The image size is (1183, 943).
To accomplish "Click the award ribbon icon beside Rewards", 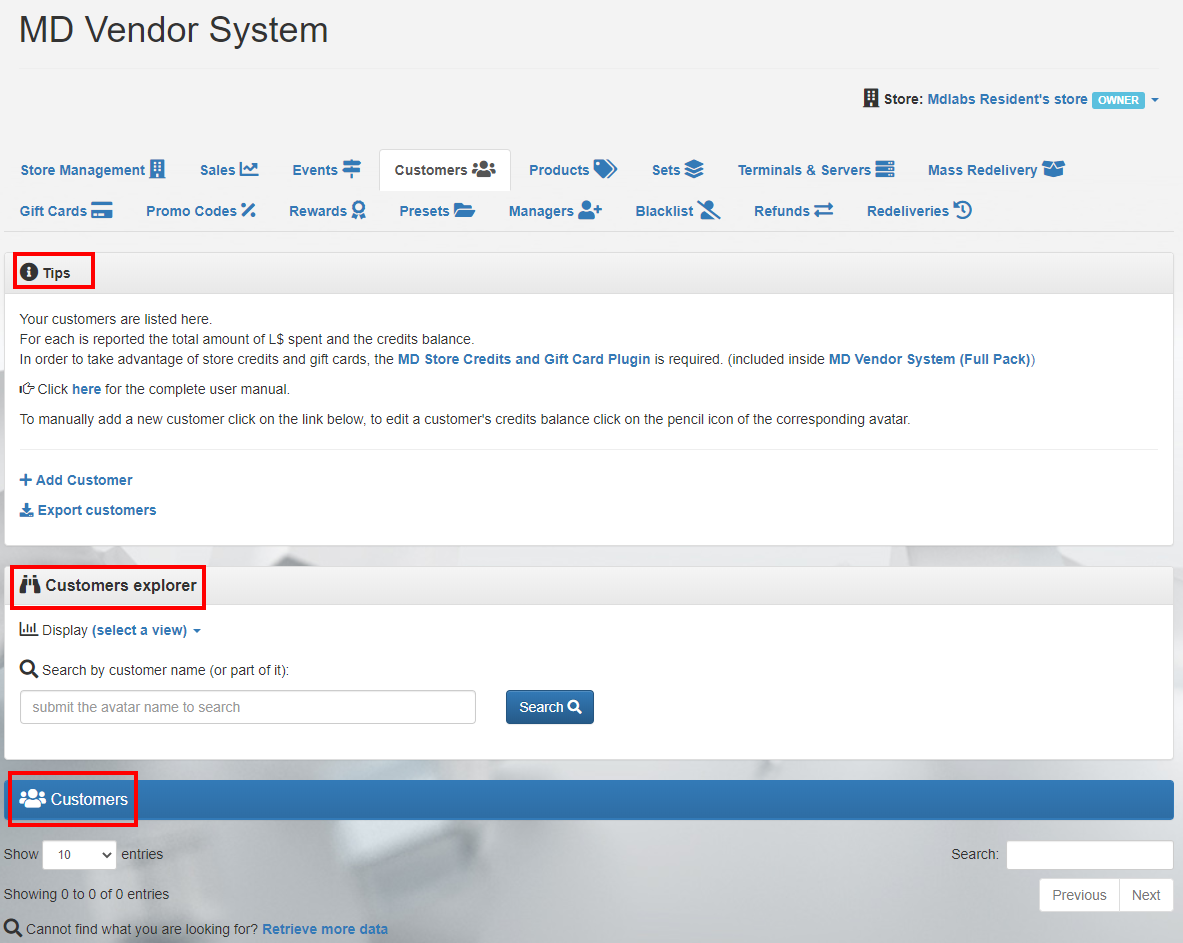I will click(x=358, y=210).
